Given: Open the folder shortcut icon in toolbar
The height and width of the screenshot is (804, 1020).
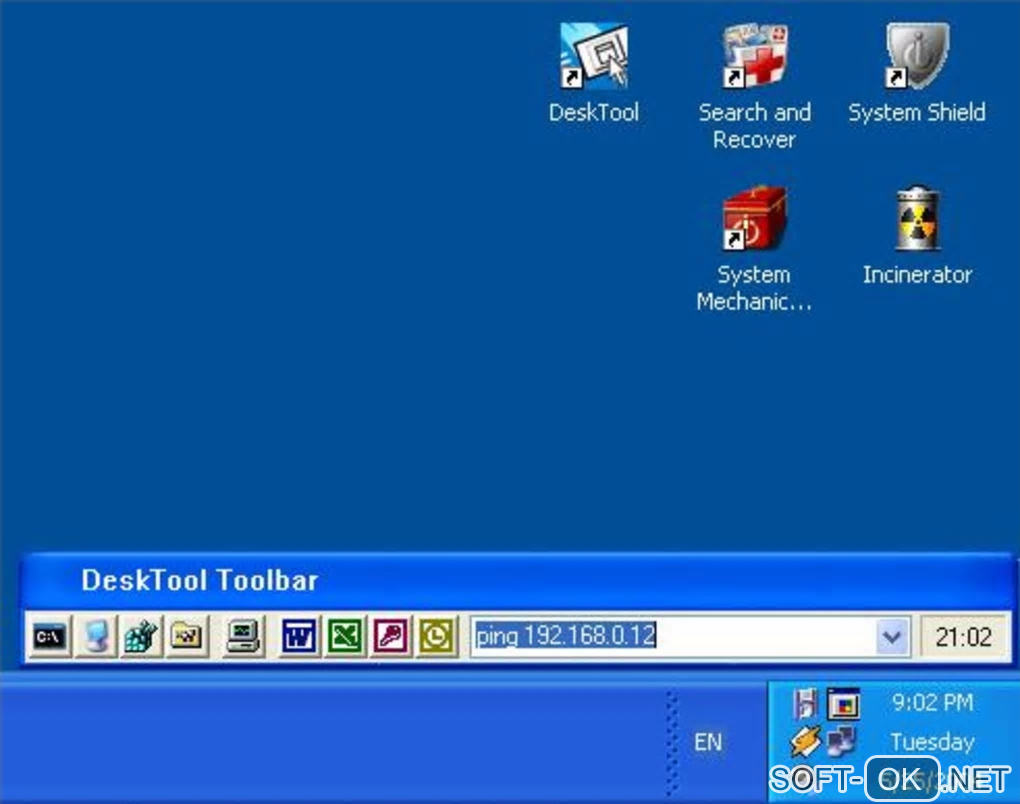Looking at the screenshot, I should point(187,637).
